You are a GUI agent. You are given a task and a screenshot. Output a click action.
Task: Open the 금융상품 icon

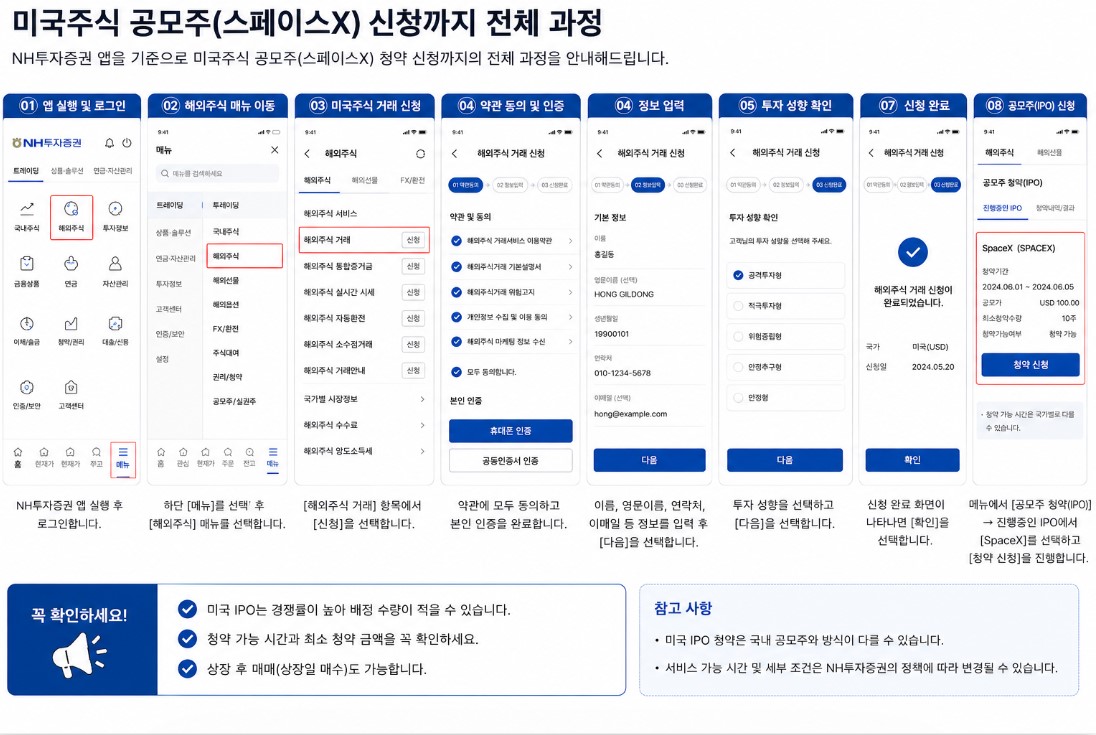(27, 263)
